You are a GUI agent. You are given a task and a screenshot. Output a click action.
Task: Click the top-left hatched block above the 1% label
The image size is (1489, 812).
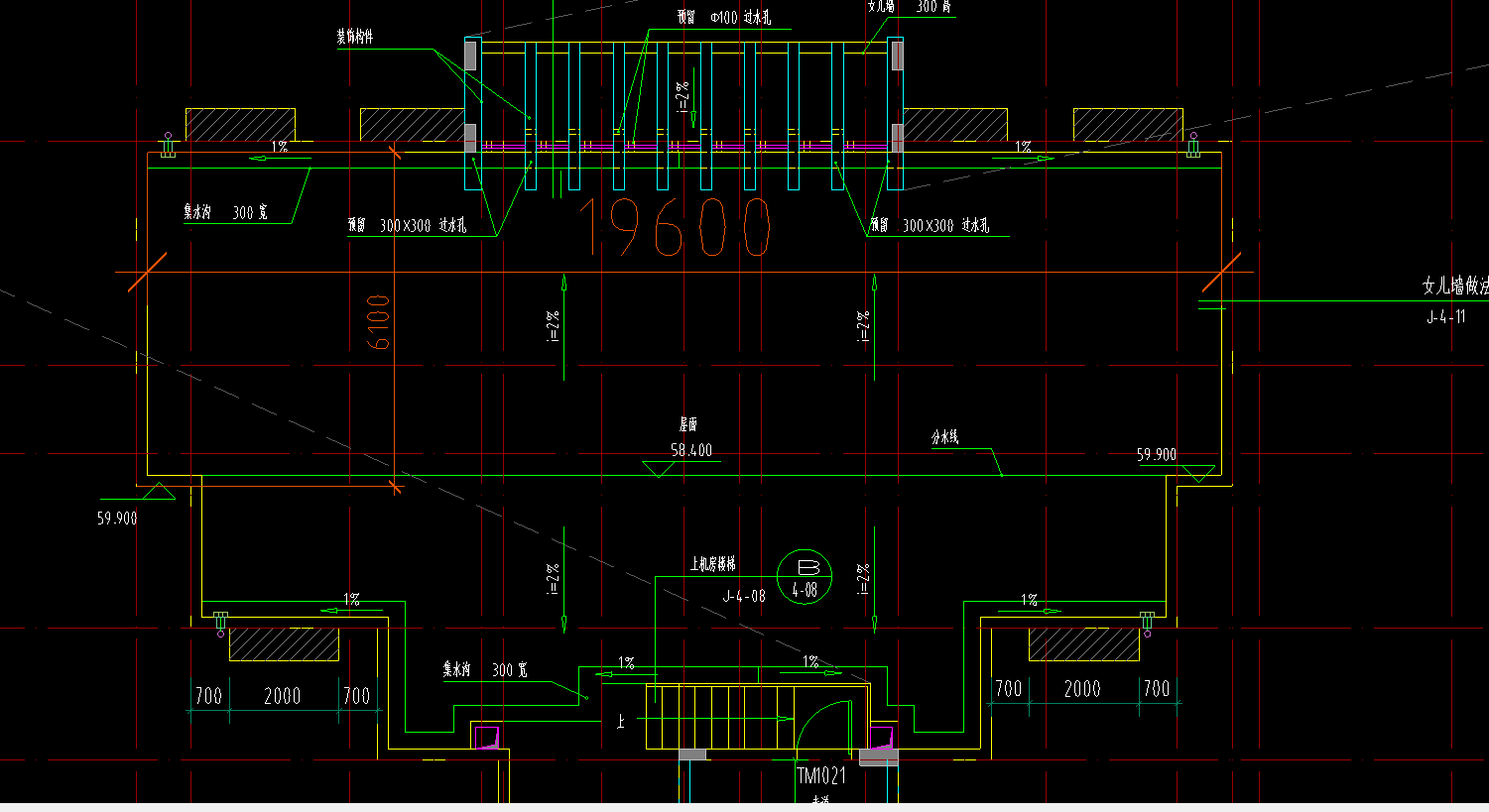(x=240, y=124)
